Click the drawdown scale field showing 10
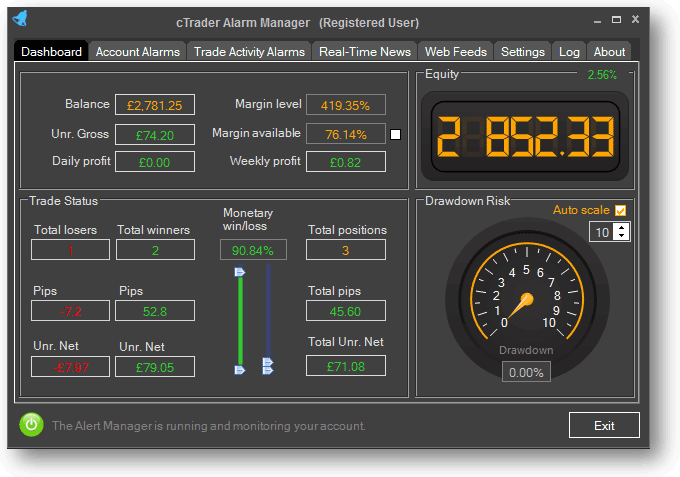 pyautogui.click(x=603, y=232)
